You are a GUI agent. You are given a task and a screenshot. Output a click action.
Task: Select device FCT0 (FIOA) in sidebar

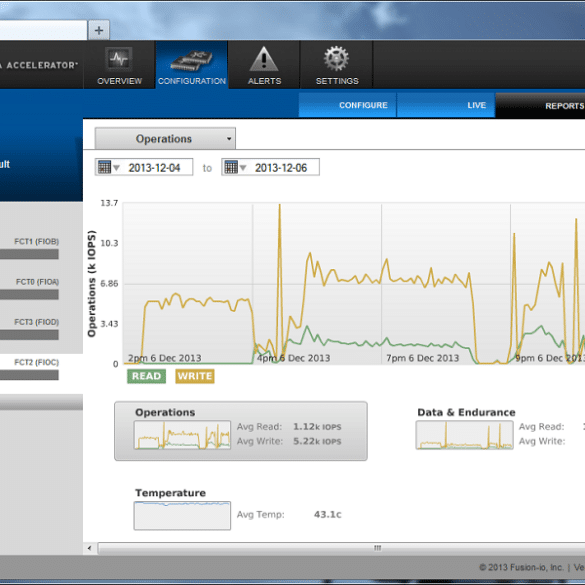pyautogui.click(x=37, y=282)
